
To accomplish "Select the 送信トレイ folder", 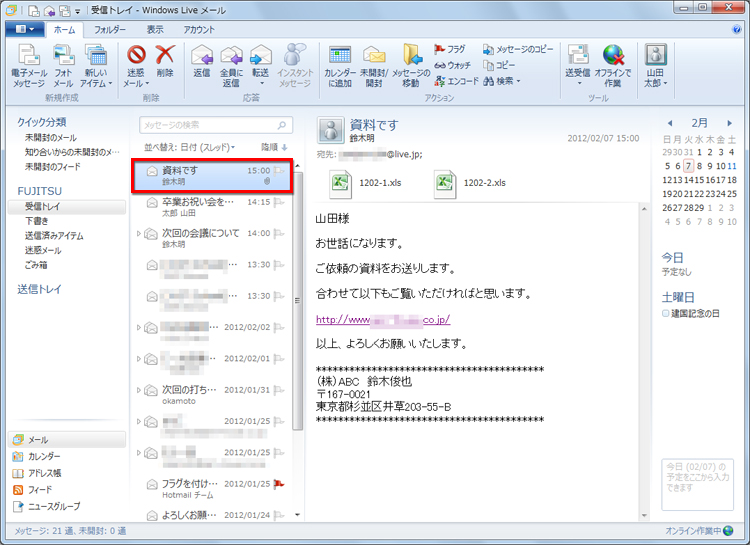I will (x=39, y=289).
